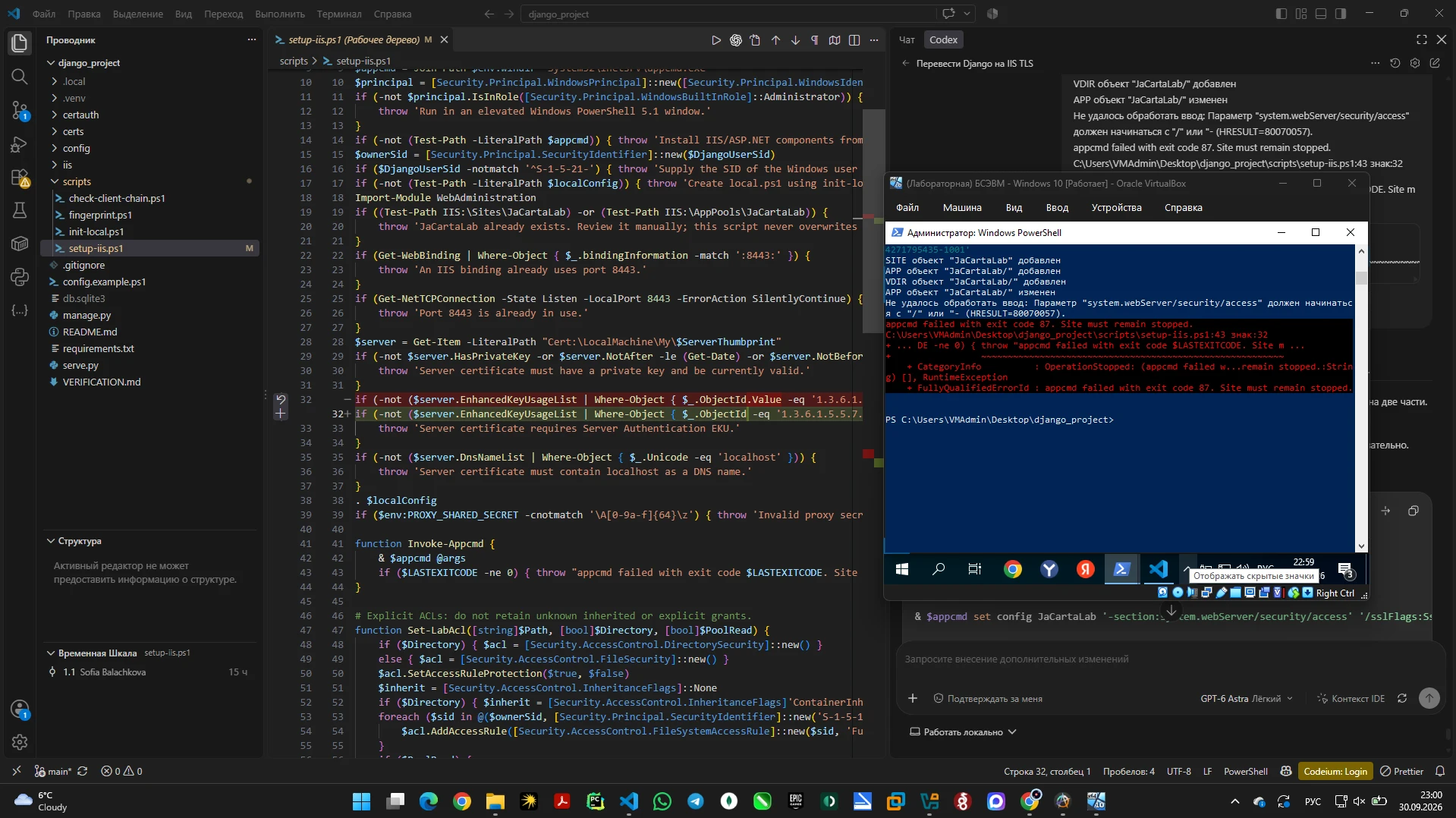Go back from 'Перевести Django на IIS TLS'
The width and height of the screenshot is (1456, 818).
(905, 64)
